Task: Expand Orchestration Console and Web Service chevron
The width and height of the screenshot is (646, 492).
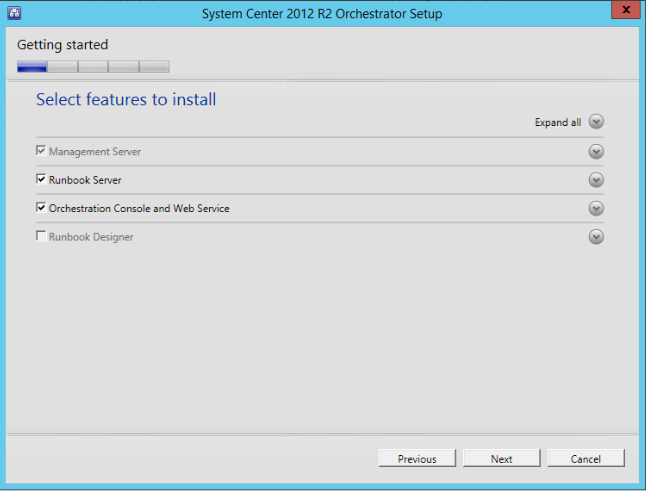Action: (x=596, y=209)
